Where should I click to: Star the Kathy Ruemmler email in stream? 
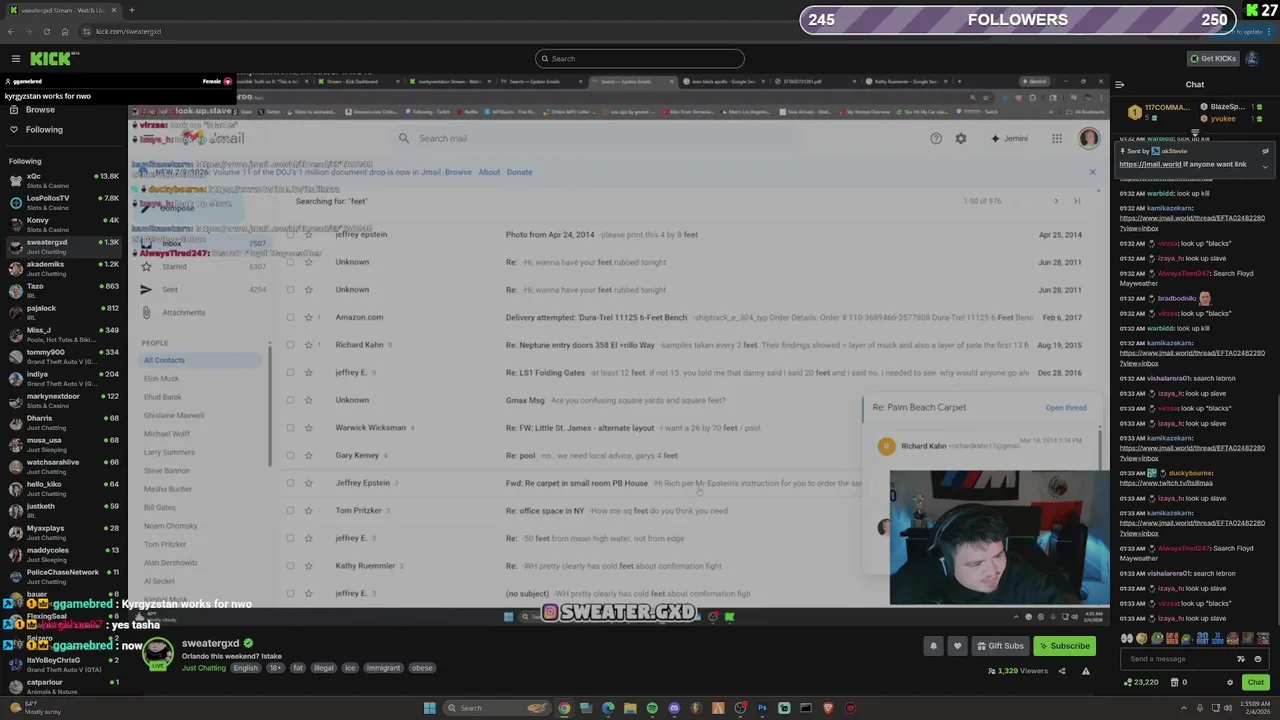click(x=308, y=566)
